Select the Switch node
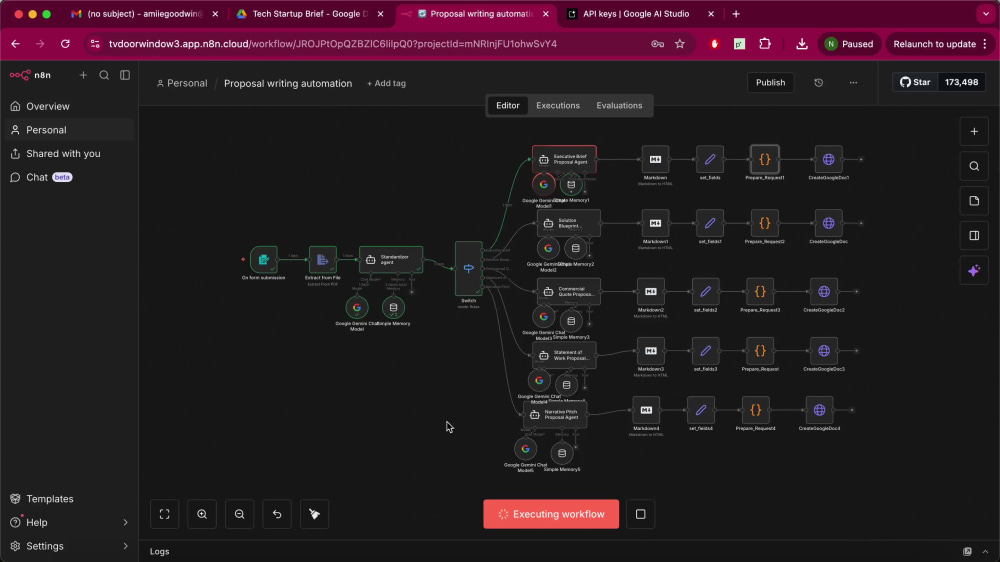The image size is (1000, 562). coord(469,269)
